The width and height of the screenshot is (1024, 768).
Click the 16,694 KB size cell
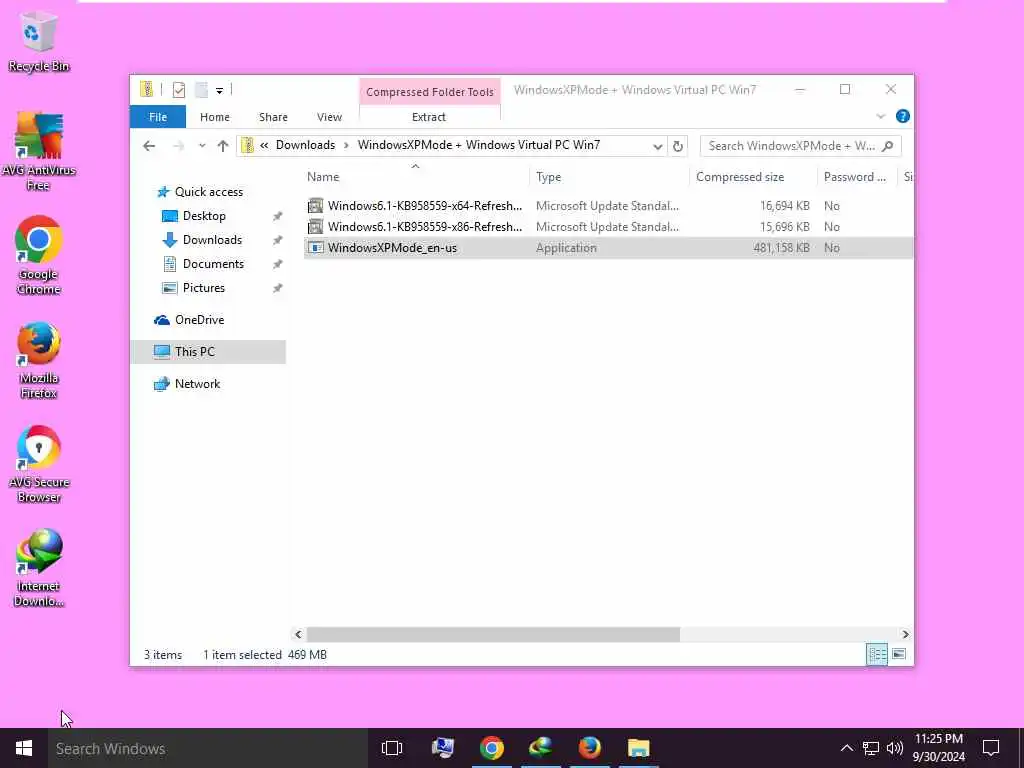click(x=784, y=206)
